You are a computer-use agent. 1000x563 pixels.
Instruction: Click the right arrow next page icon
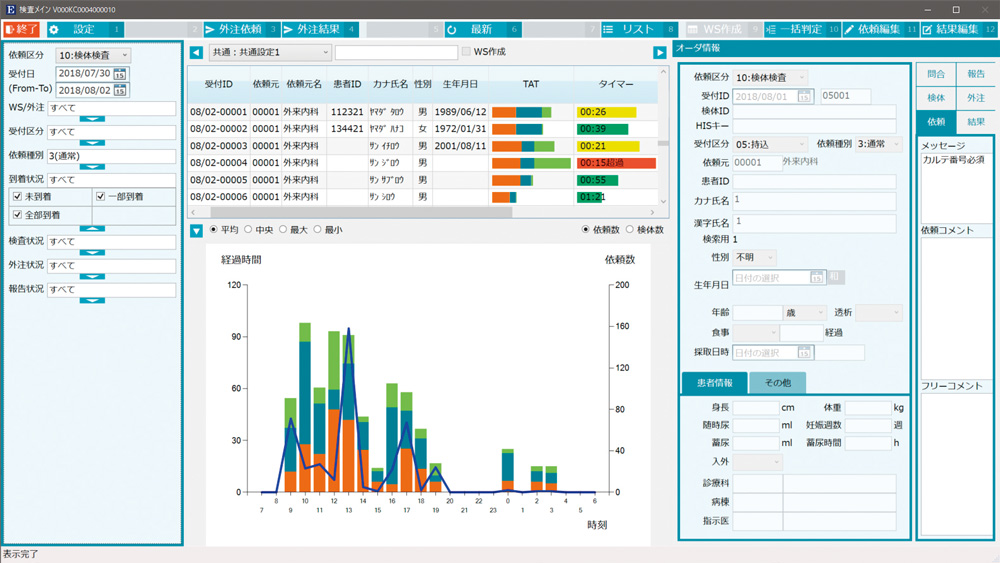click(x=660, y=53)
